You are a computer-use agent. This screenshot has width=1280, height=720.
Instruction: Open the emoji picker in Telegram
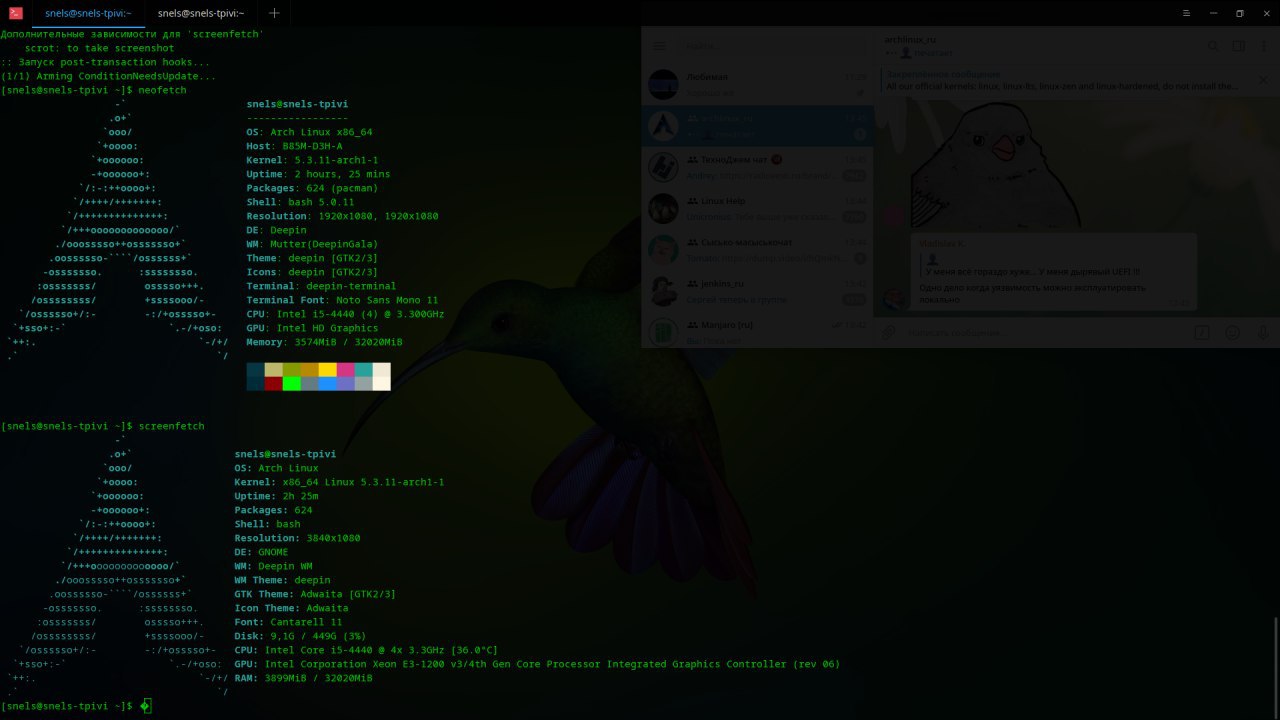[x=1232, y=333]
